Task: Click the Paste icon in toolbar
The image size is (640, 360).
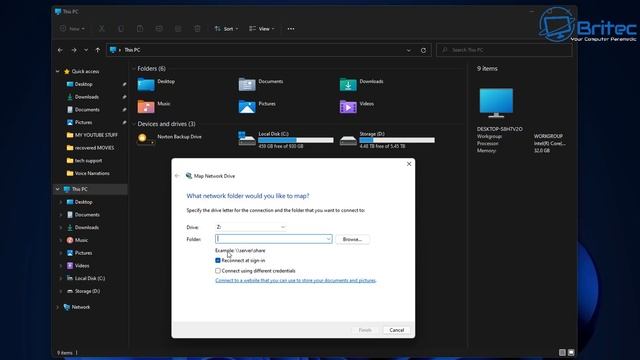Action: coord(140,29)
